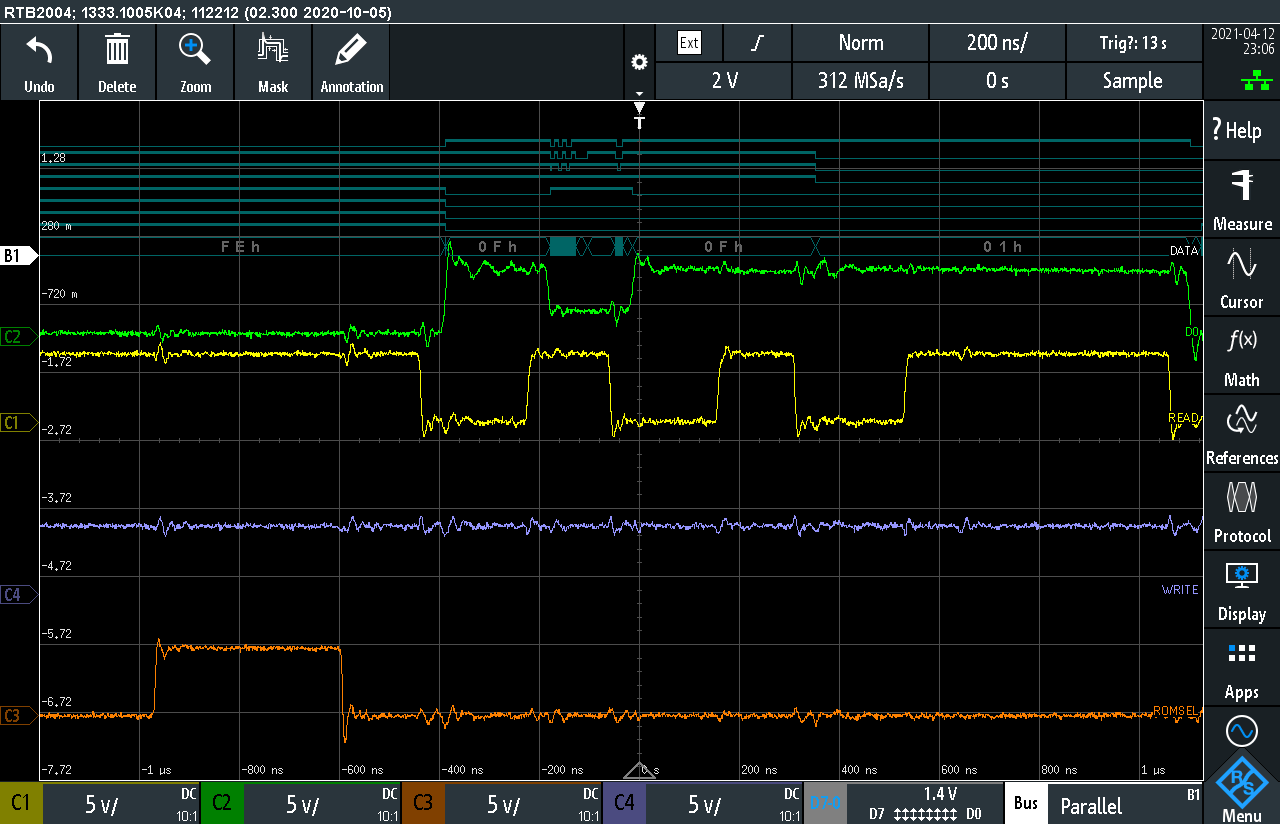Toggle channel C3 on the bottom bar
Viewport: 1280px width, 824px height.
point(422,803)
